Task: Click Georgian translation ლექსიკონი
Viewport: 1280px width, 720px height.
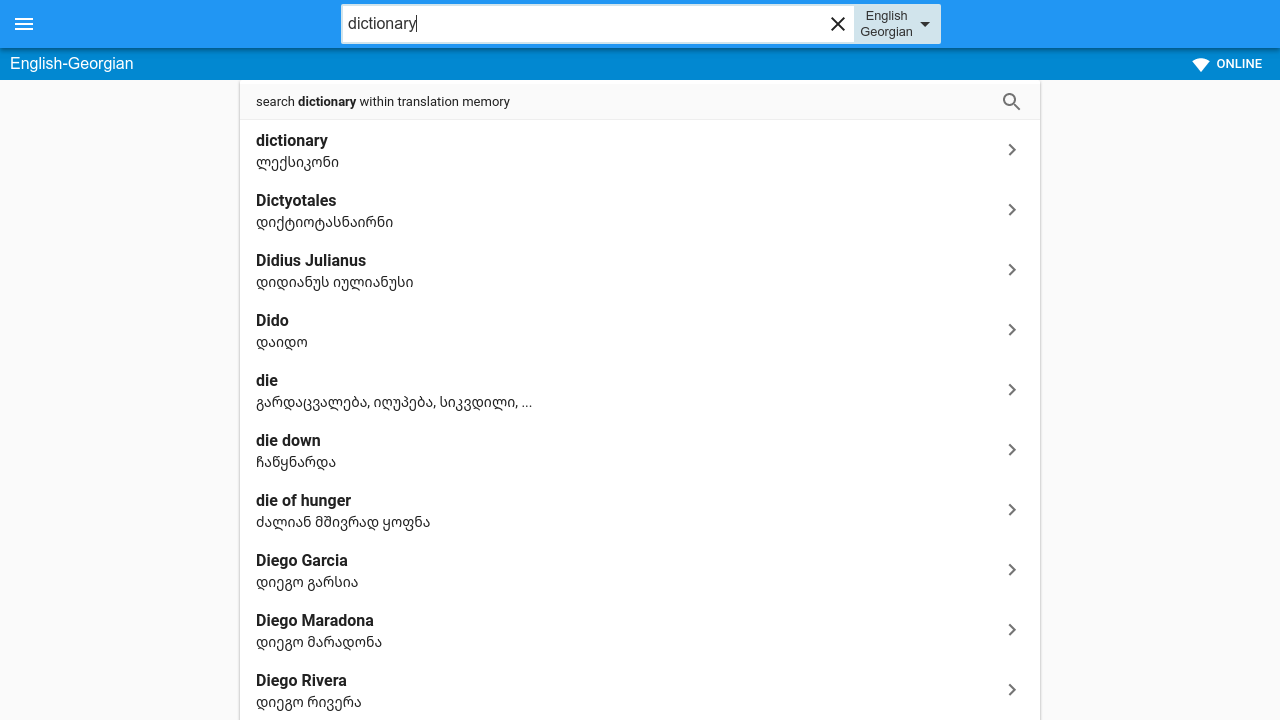Action: 297,163
